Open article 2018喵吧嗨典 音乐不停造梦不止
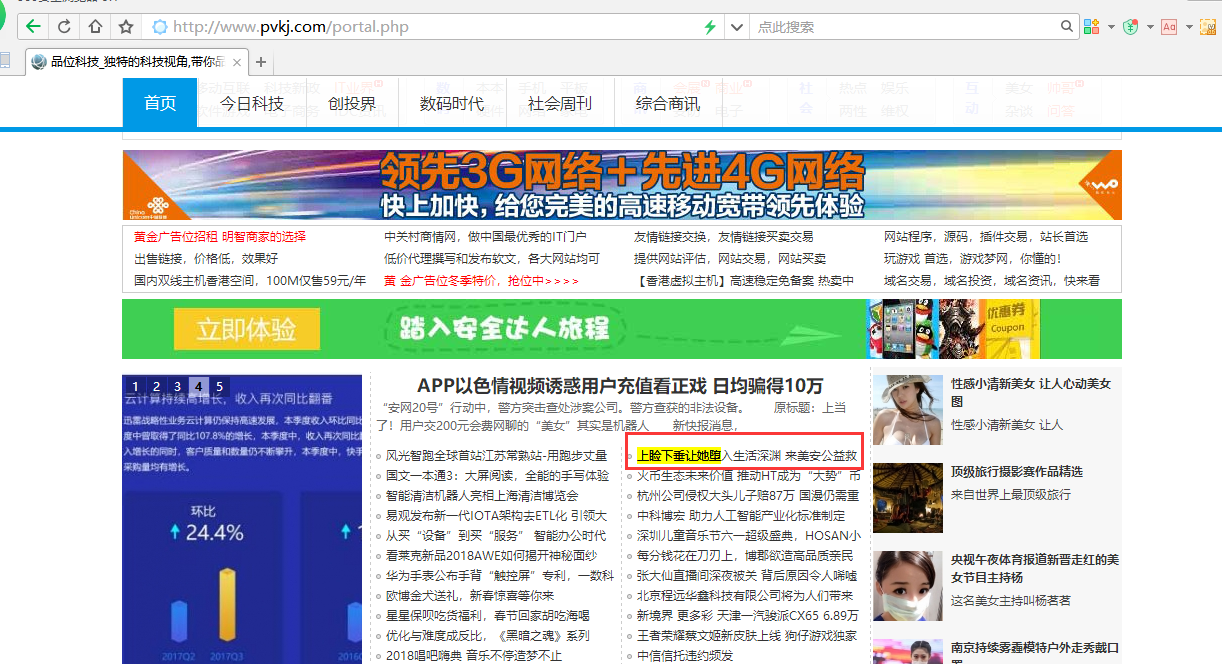This screenshot has height=664, width=1222. click(x=474, y=655)
